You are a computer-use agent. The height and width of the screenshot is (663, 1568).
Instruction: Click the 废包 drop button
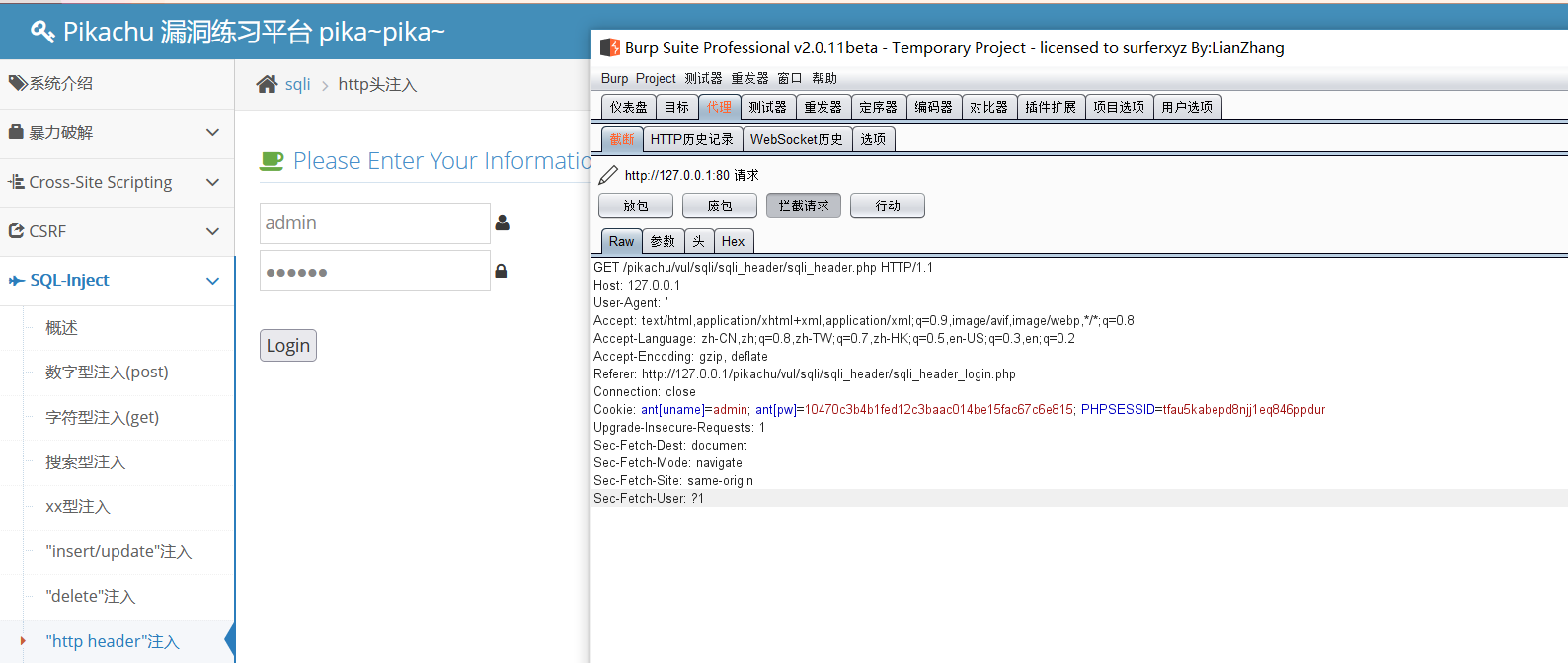tap(720, 206)
